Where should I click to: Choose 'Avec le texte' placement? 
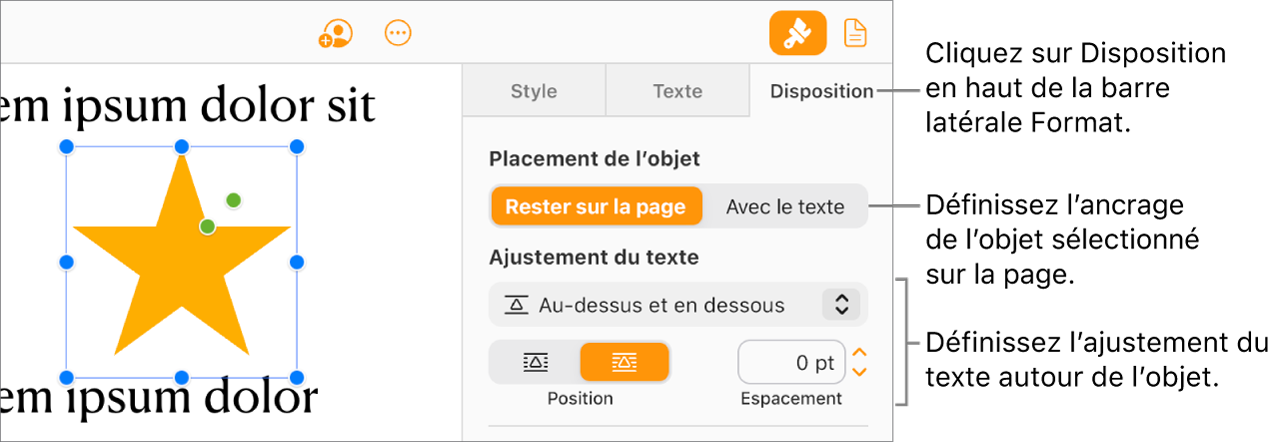[785, 207]
